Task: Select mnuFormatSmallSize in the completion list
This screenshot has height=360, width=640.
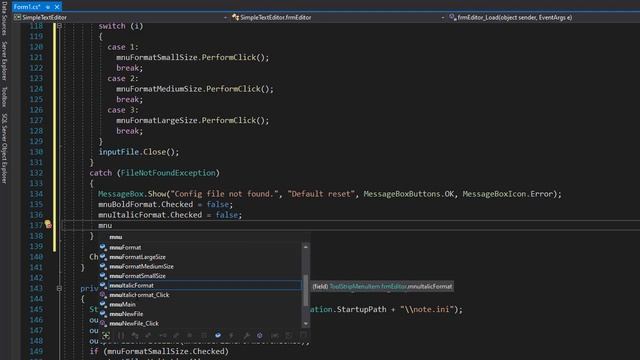Action: pos(200,276)
